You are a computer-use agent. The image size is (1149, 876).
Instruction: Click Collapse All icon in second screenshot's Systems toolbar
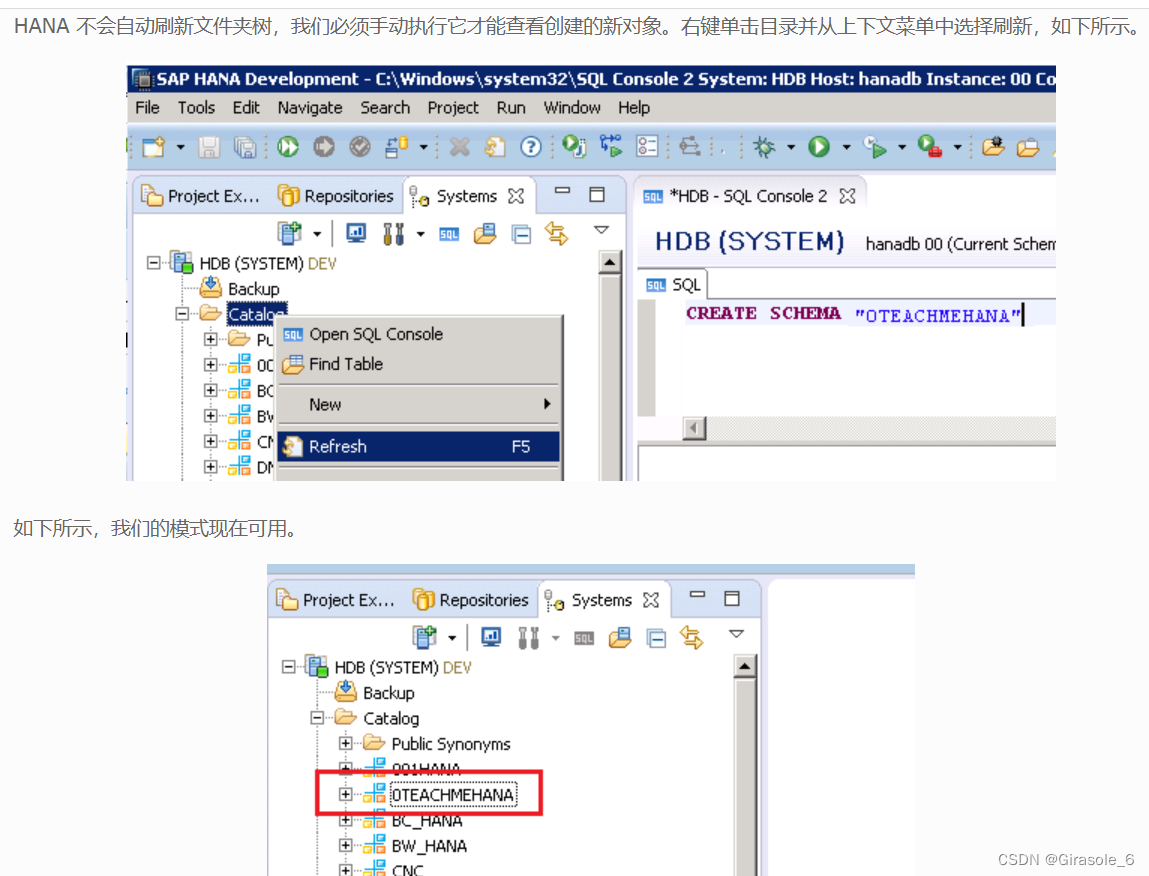click(656, 638)
